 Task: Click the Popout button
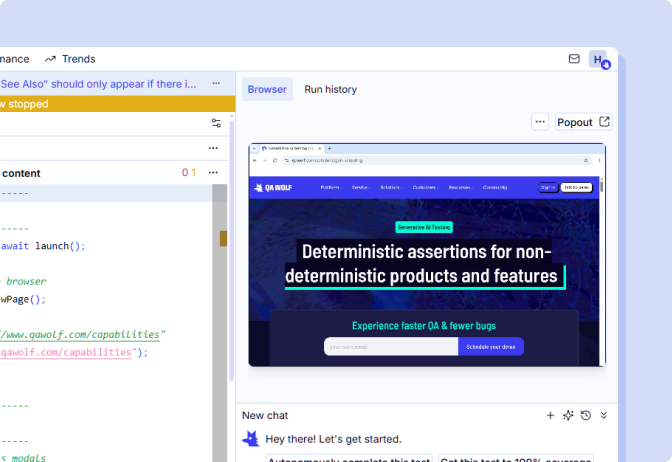(583, 122)
